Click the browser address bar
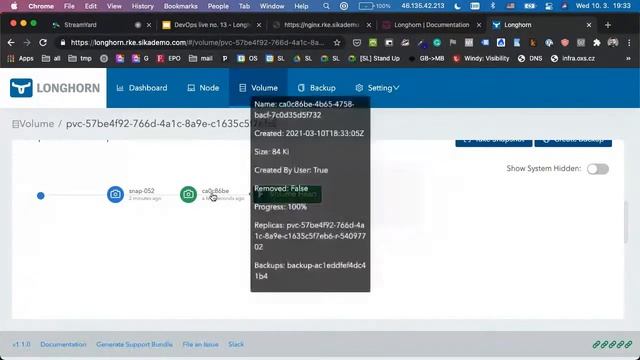 197,42
